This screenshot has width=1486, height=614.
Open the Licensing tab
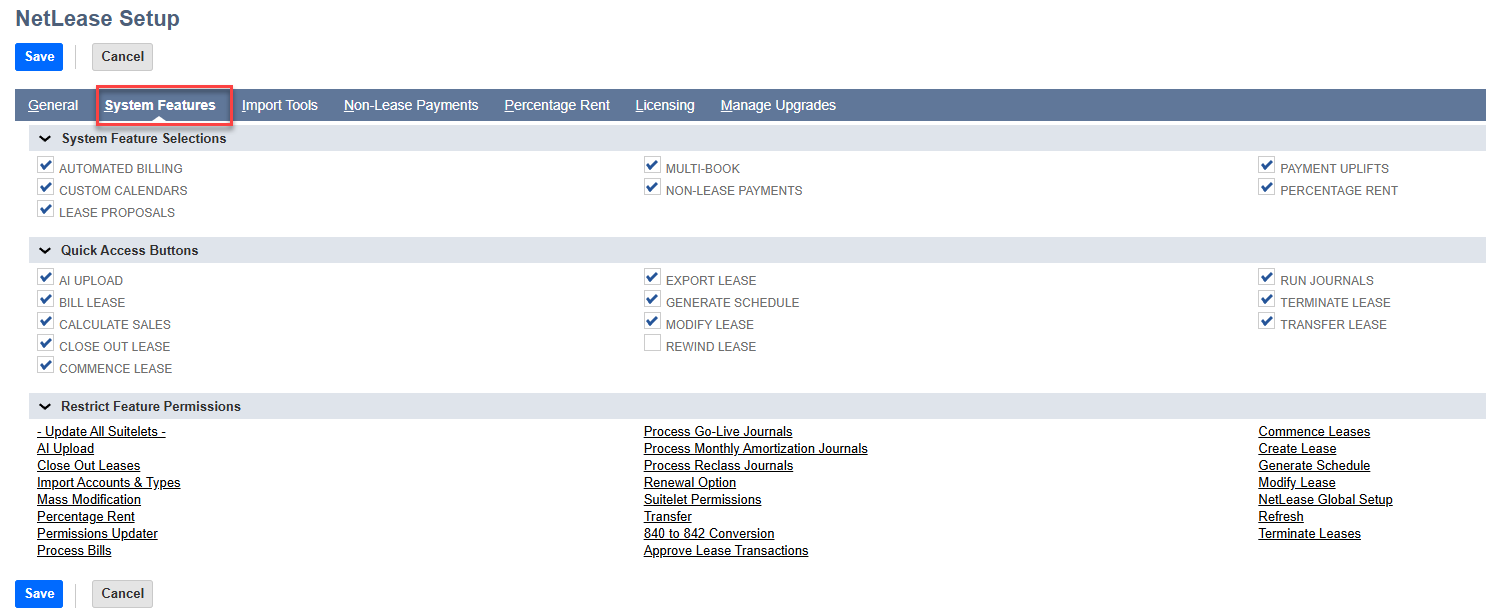click(x=665, y=105)
